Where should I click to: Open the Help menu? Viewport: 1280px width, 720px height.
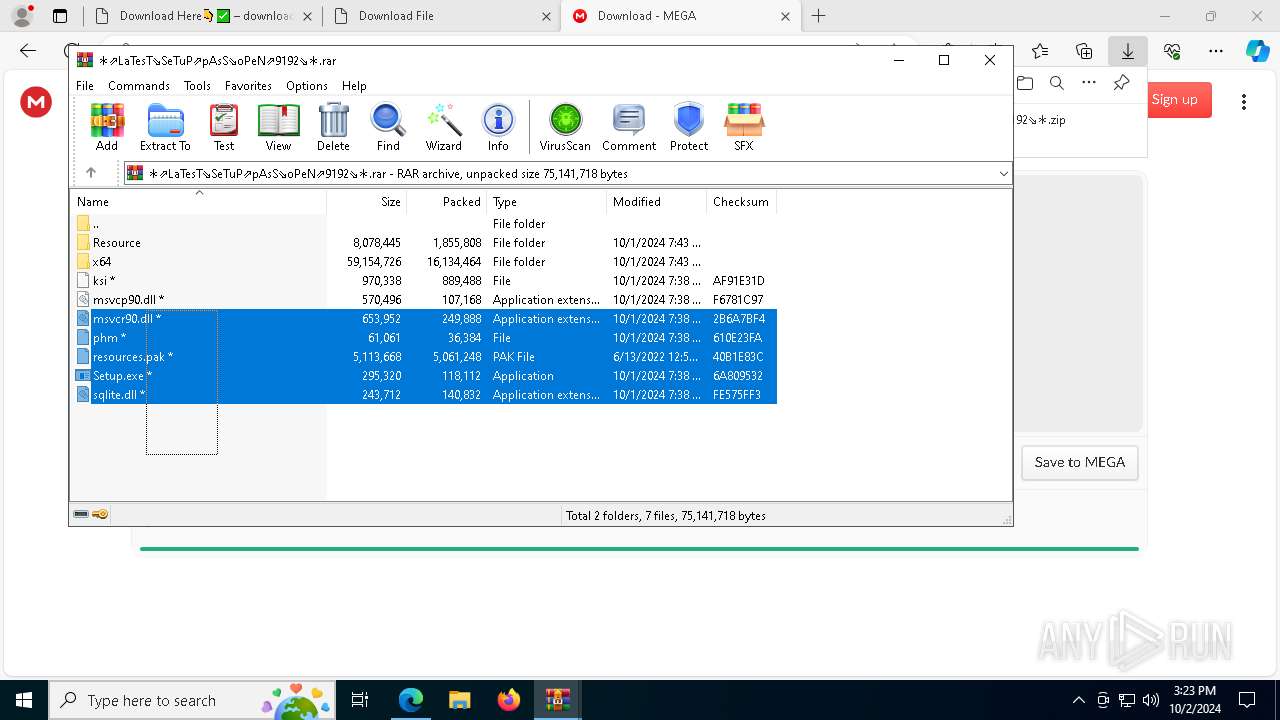pyautogui.click(x=354, y=86)
